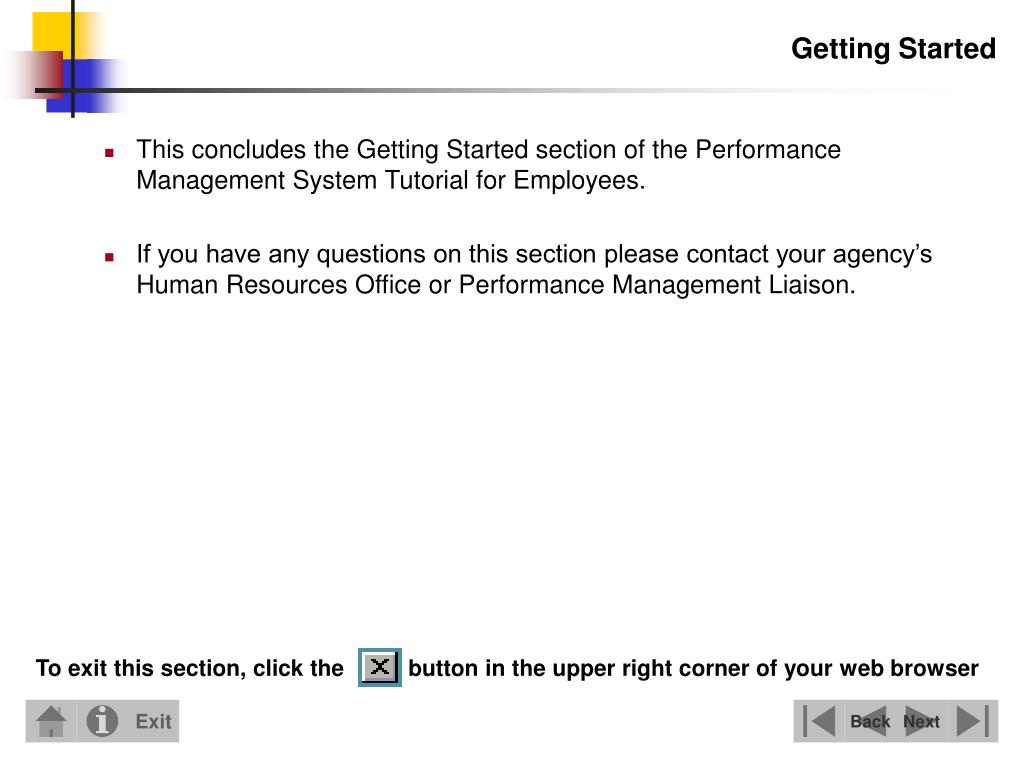The width and height of the screenshot is (1024, 768).
Task: Click the second red bullet marker
Action: pyautogui.click(x=109, y=257)
